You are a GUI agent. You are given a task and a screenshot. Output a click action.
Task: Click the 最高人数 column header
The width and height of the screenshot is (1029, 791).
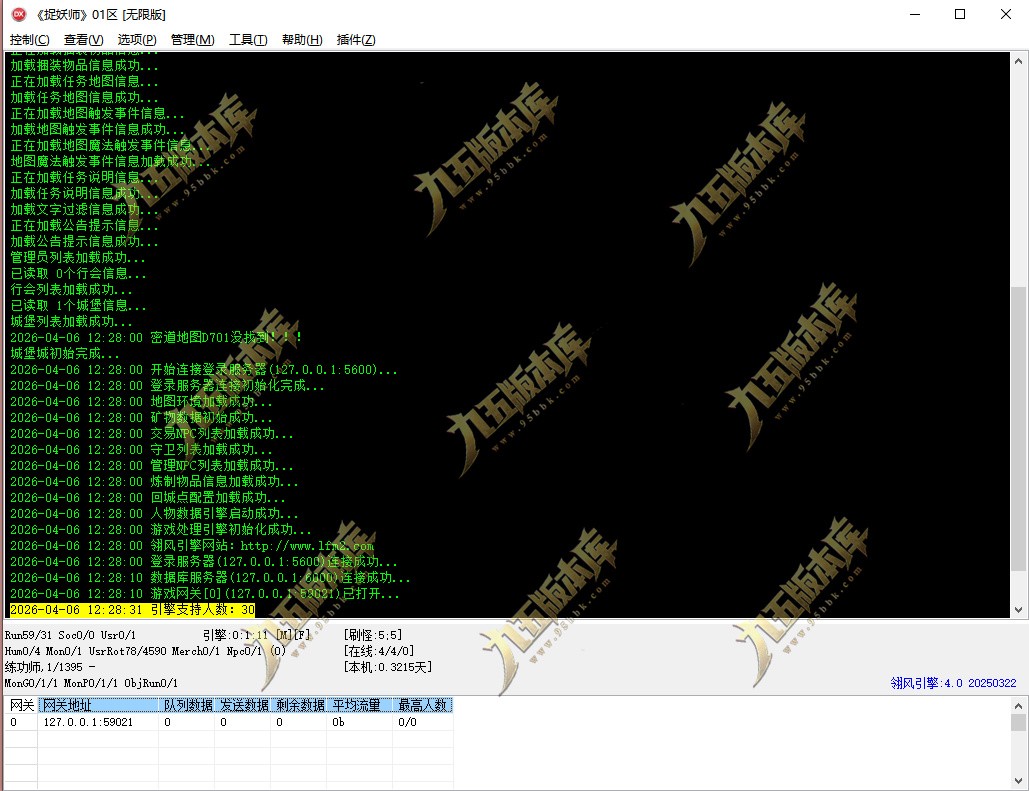pos(423,705)
